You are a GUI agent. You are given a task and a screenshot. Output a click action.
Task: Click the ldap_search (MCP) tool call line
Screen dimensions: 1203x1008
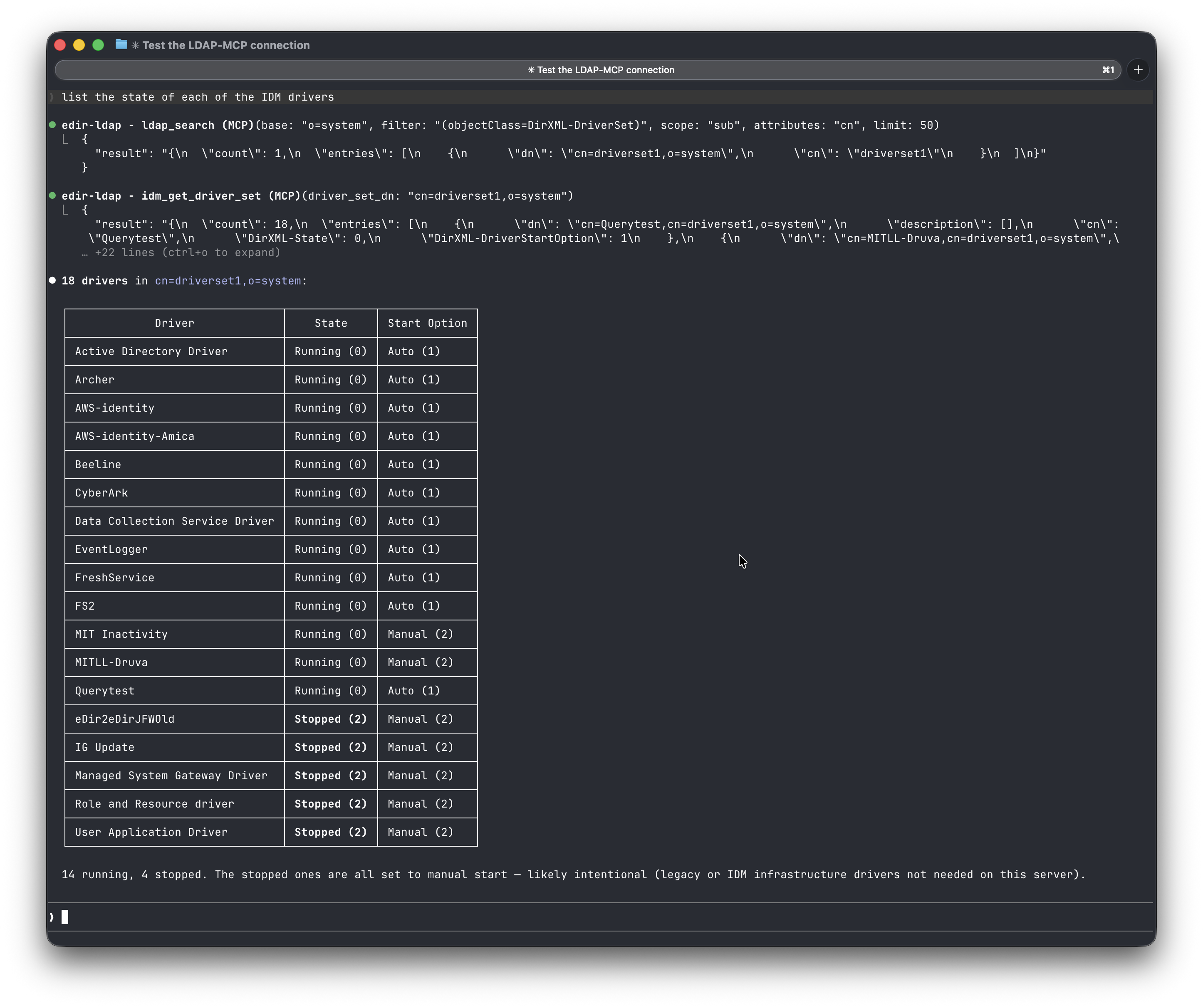point(500,125)
